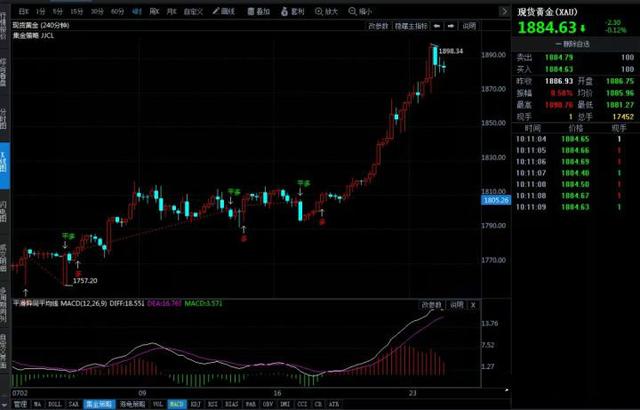This screenshot has height=410, width=640.
Task: Select the highlighted MACD indicator tab
Action: coord(177,404)
